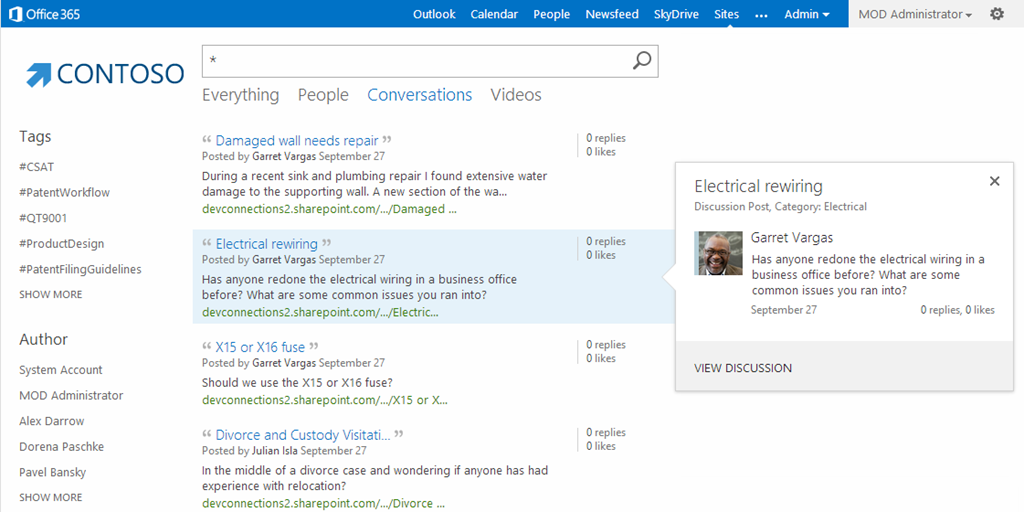Filter by author Dorena Paschke
The height and width of the screenshot is (512, 1024).
click(61, 447)
